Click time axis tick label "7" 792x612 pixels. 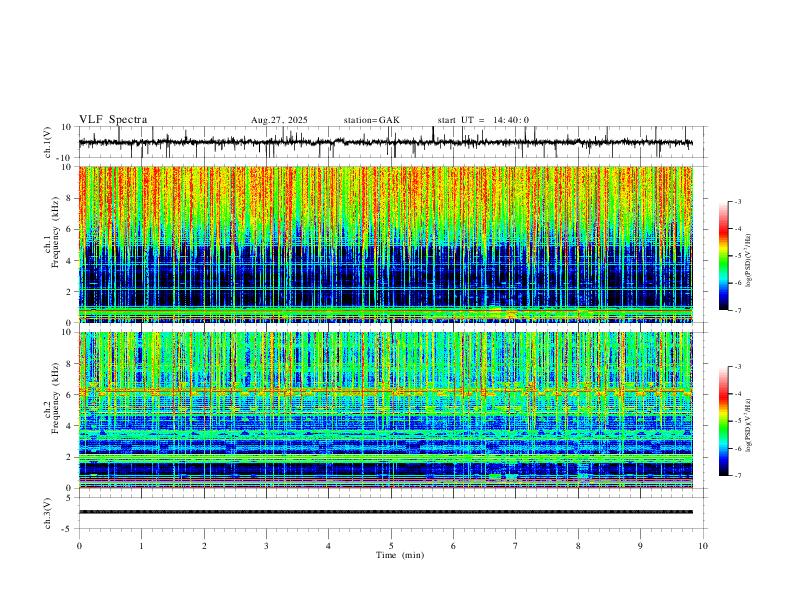point(516,546)
